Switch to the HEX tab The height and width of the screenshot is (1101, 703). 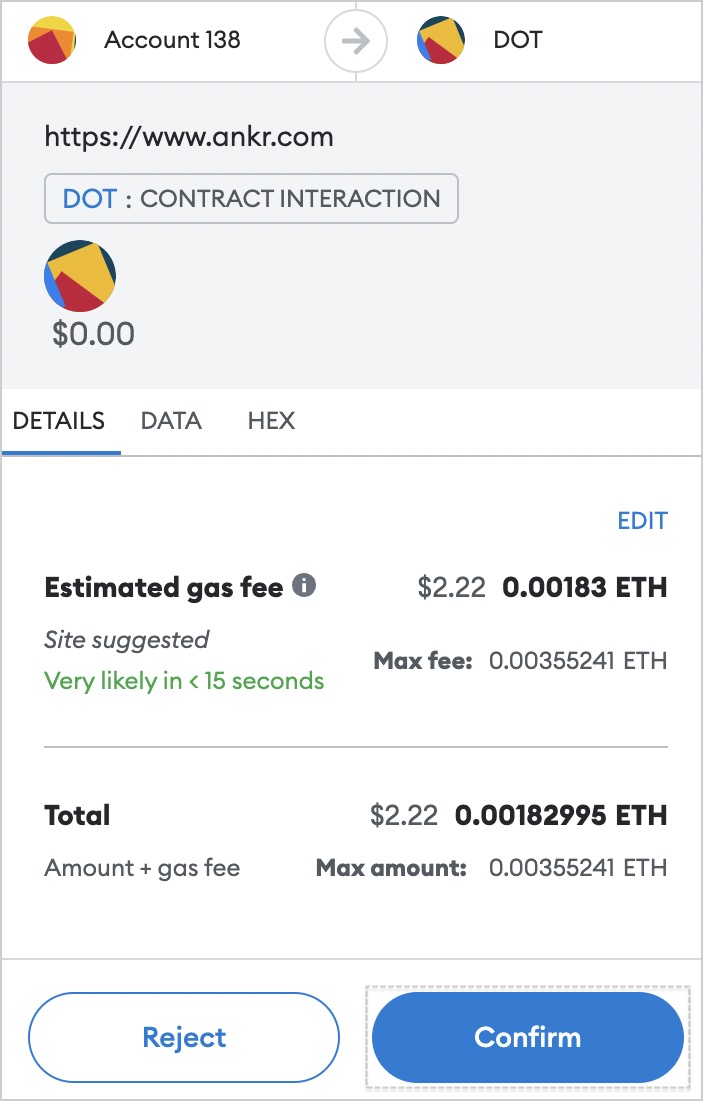click(271, 421)
